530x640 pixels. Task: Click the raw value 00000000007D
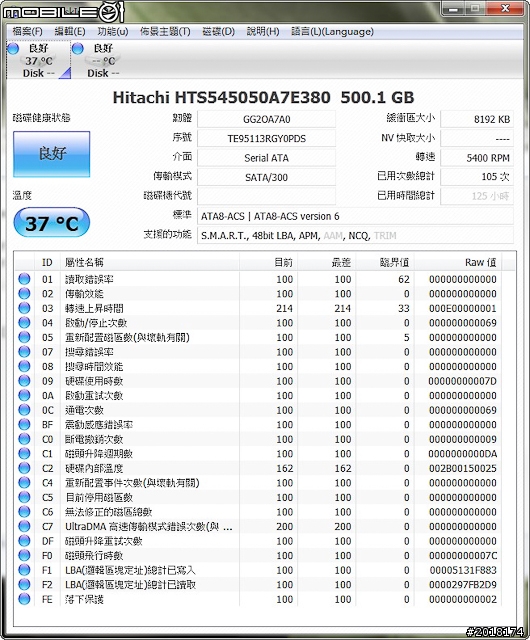point(463,381)
